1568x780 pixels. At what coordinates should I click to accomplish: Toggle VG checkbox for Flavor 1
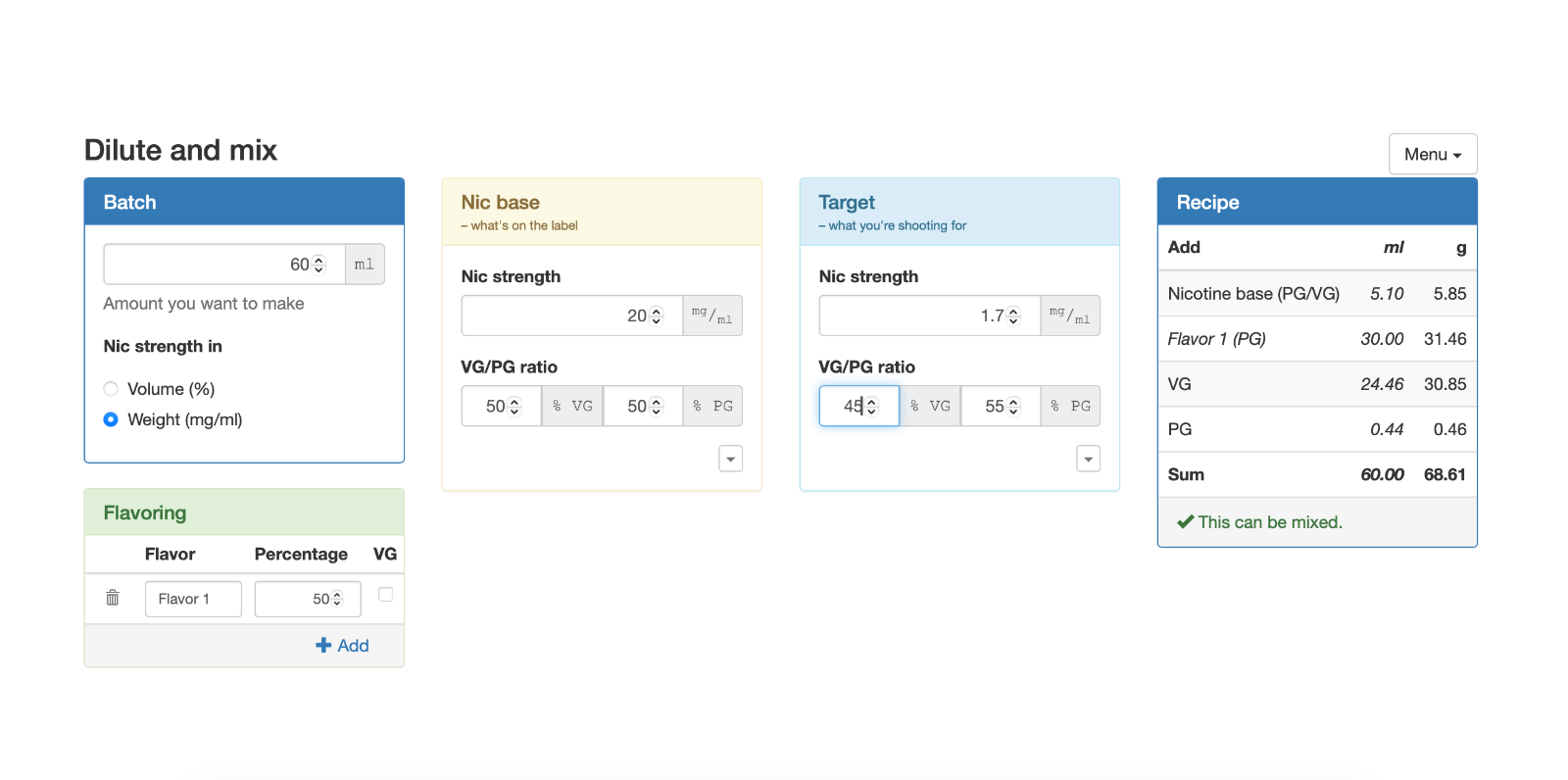click(386, 594)
